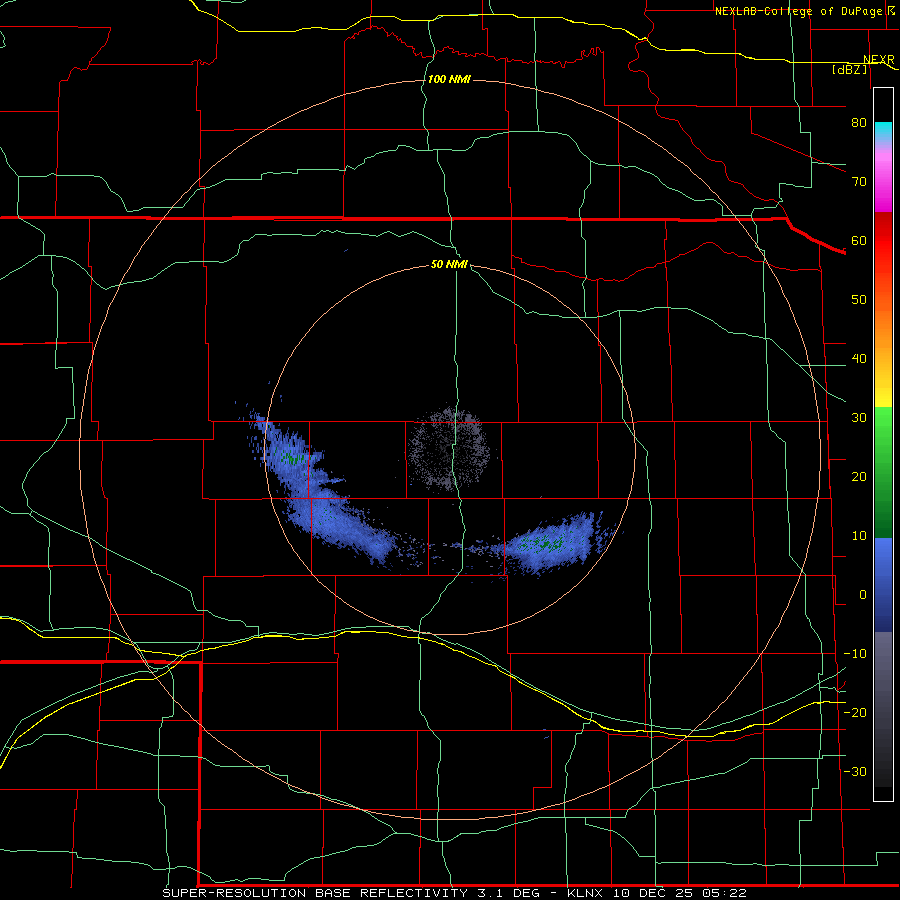
Task: Click the 10 DEC 25 date in the caption
Action: click(653, 893)
